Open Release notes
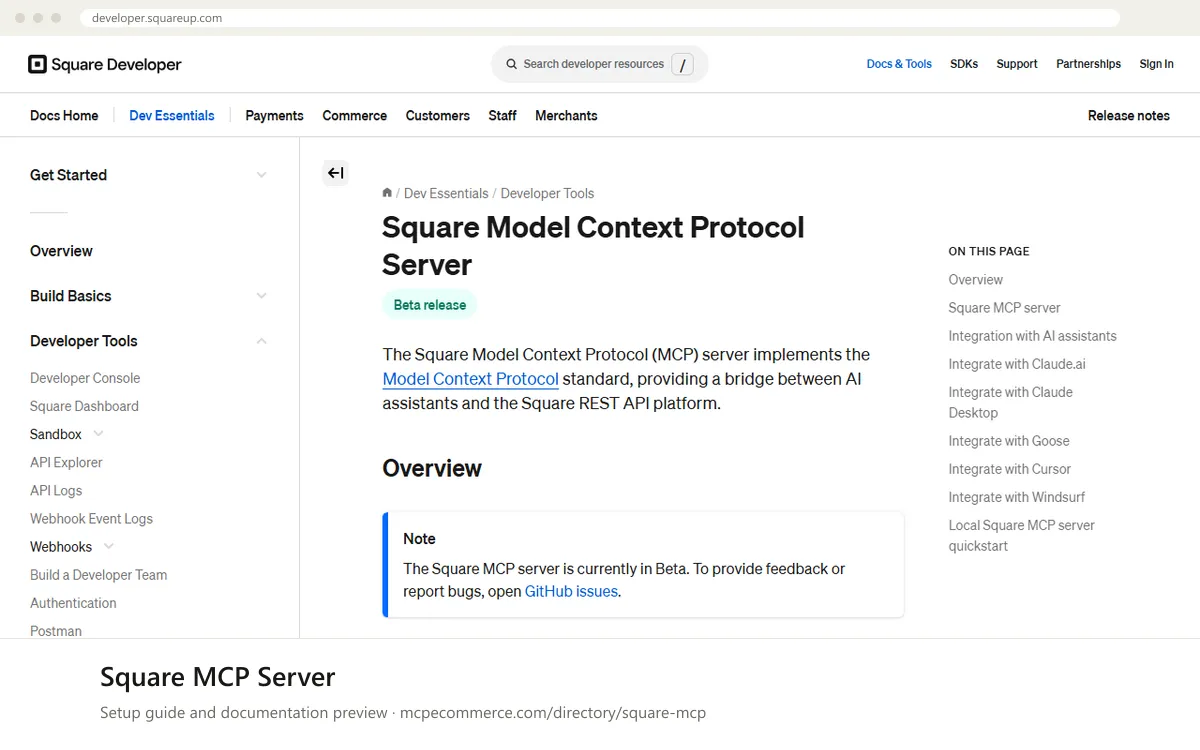Viewport: 1200px width, 750px height. click(x=1128, y=115)
